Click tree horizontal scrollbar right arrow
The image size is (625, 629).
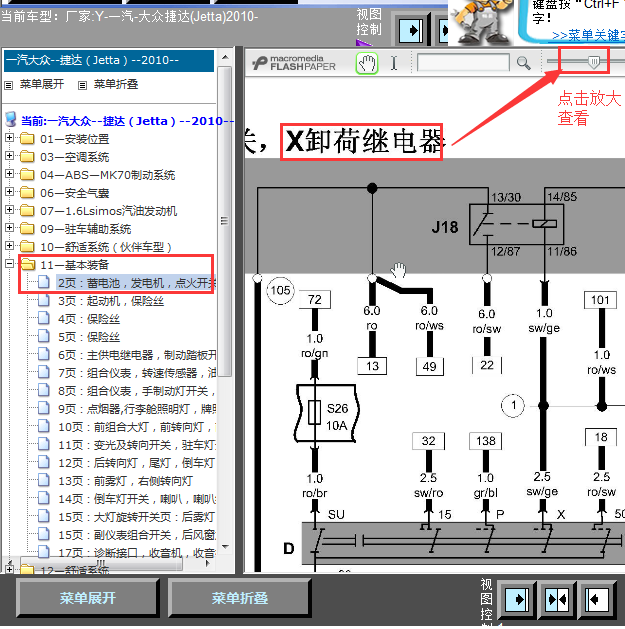pyautogui.click(x=207, y=564)
